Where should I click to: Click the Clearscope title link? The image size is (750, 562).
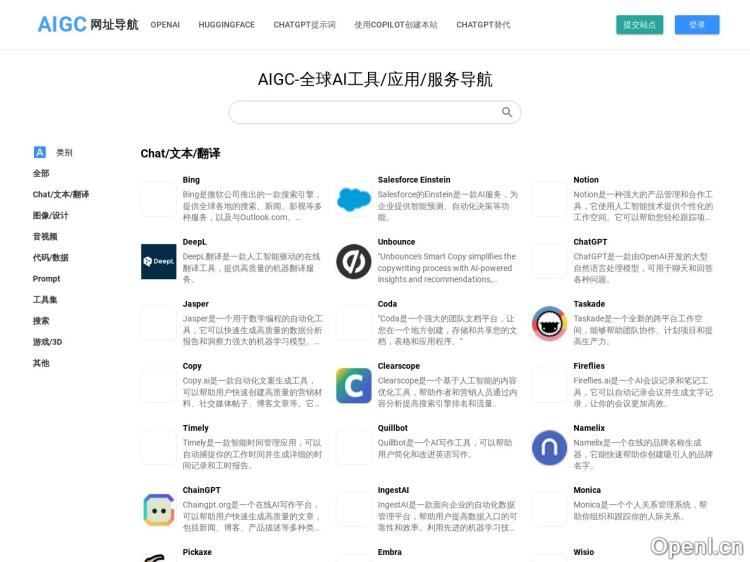pos(398,366)
